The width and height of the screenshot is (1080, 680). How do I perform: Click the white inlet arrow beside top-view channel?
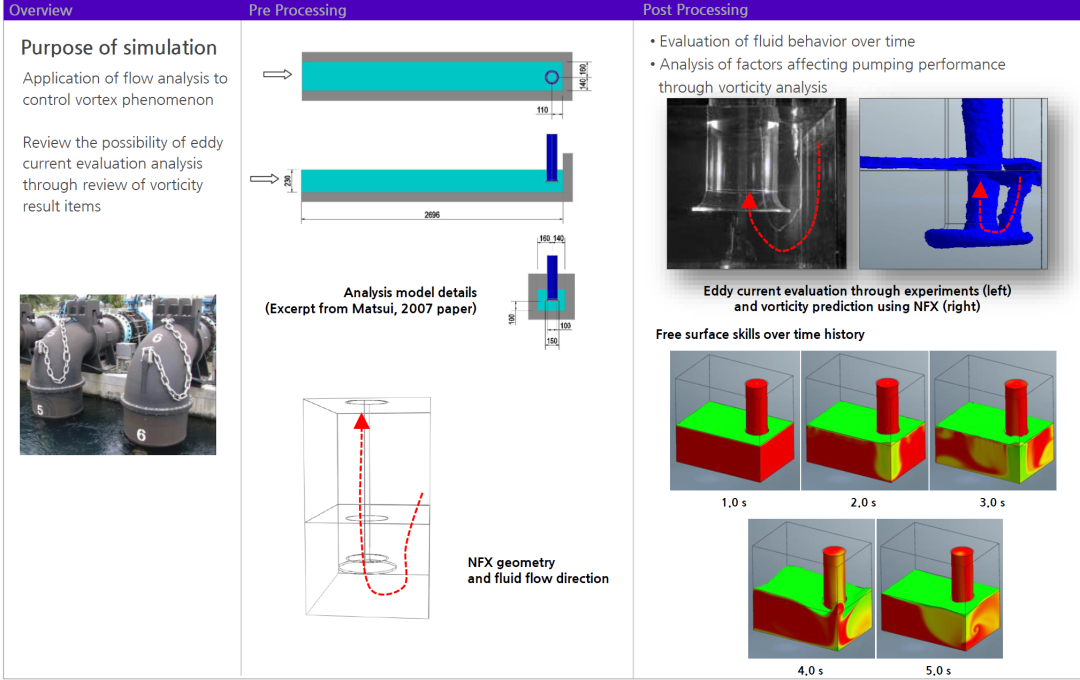click(x=276, y=75)
